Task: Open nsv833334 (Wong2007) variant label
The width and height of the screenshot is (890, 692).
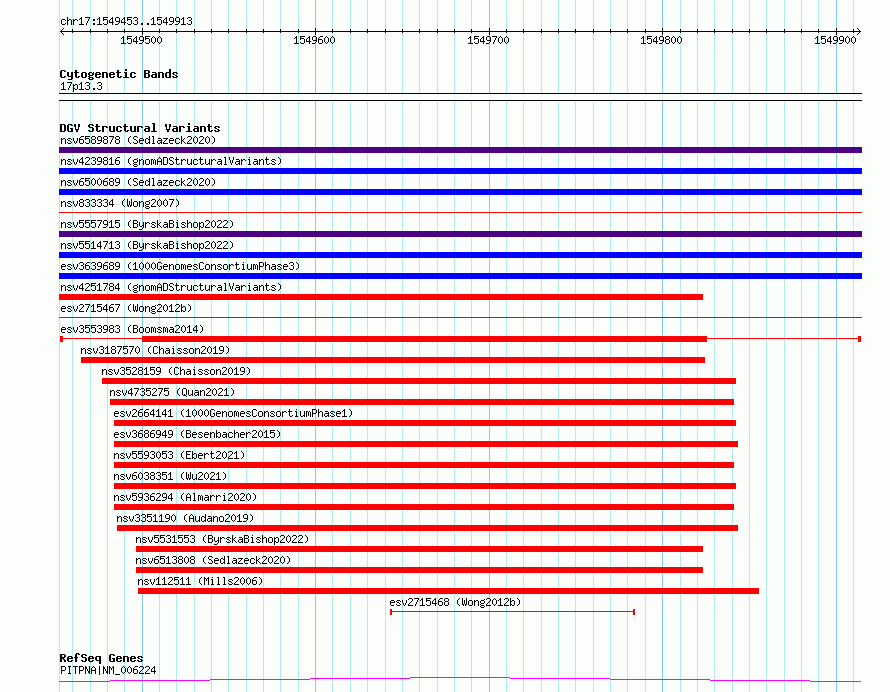Action: pos(120,203)
